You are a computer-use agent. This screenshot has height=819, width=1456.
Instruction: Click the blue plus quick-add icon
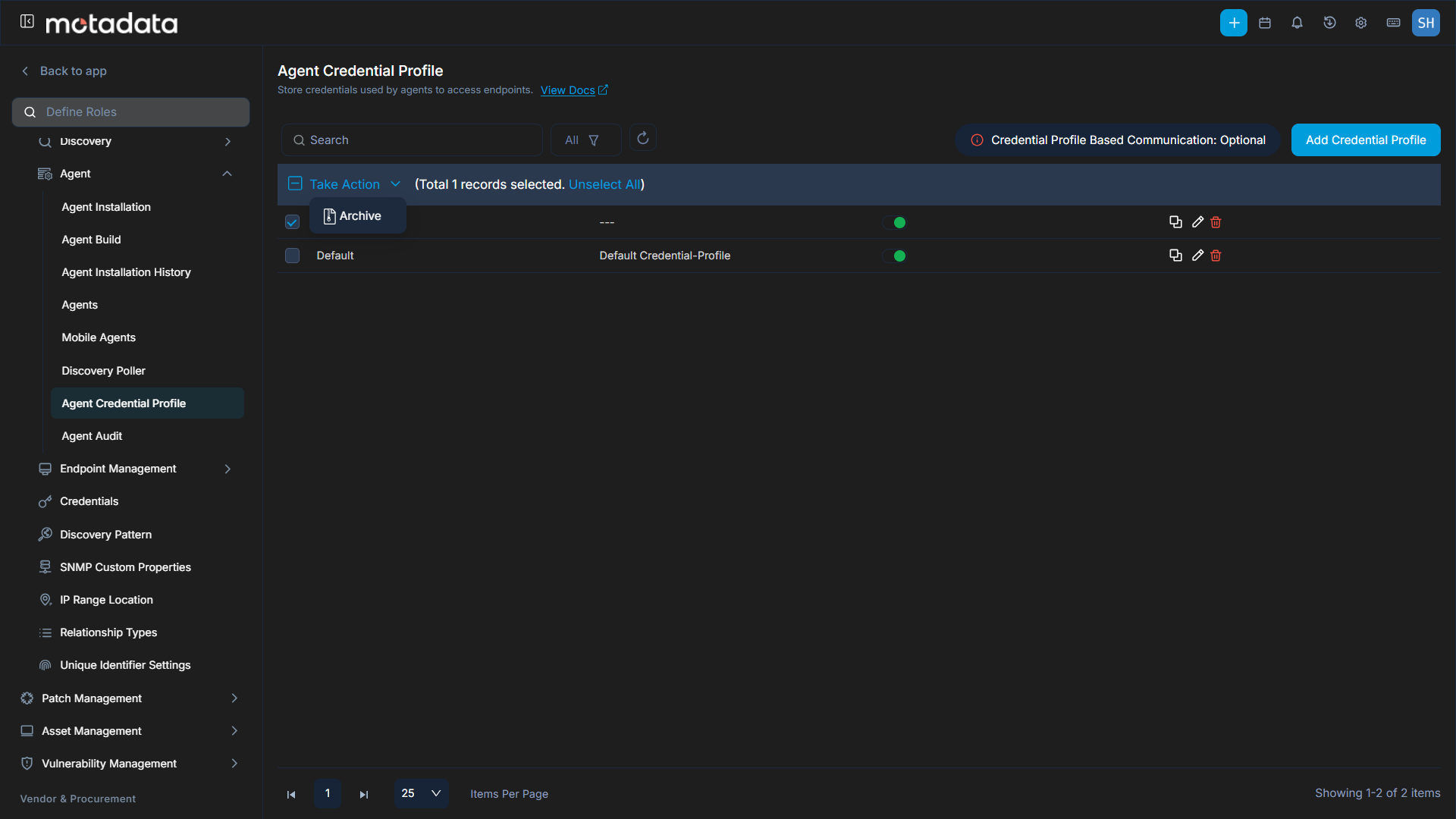click(1233, 23)
